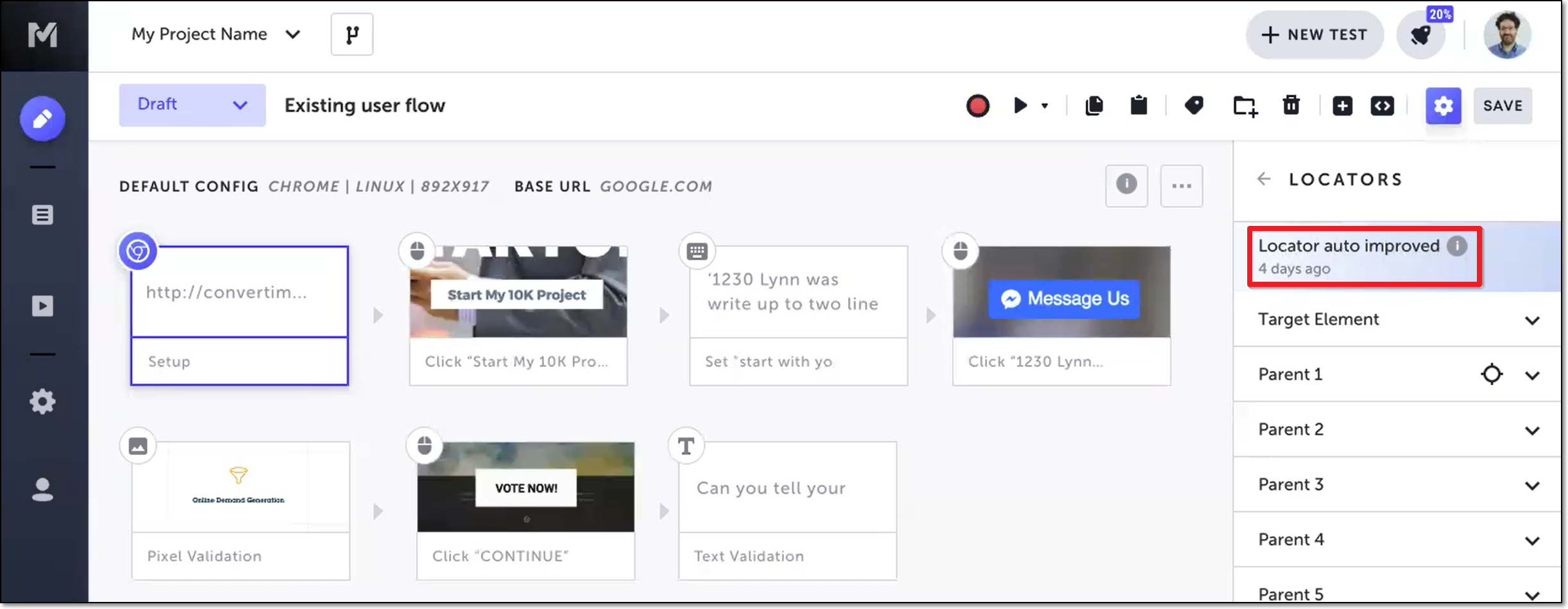Click the keyboard icon on the Set step

(697, 251)
